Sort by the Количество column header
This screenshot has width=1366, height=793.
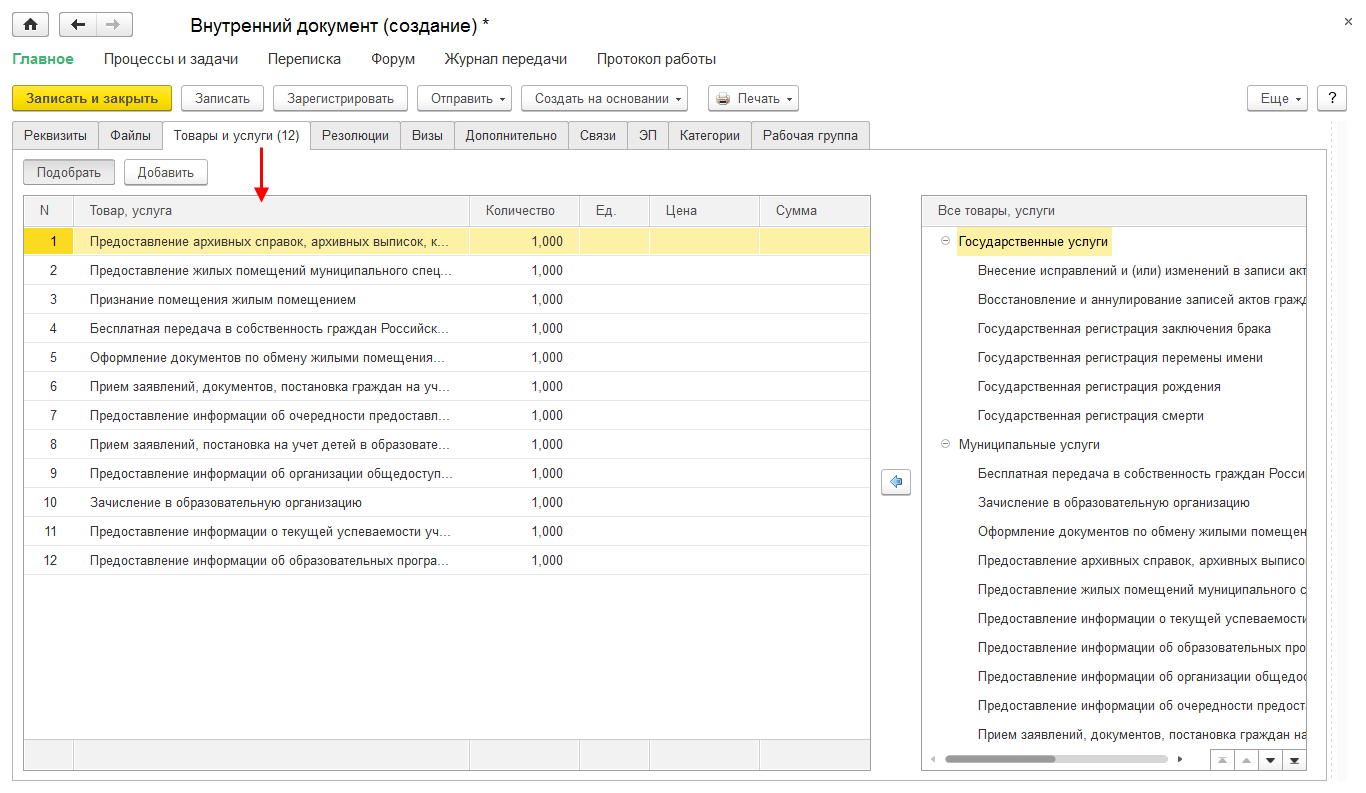525,211
